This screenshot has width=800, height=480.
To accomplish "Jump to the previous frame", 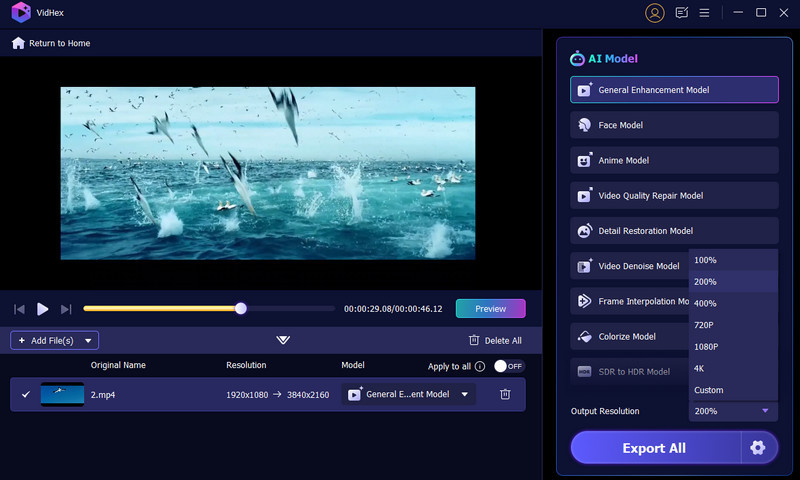I will pos(19,309).
